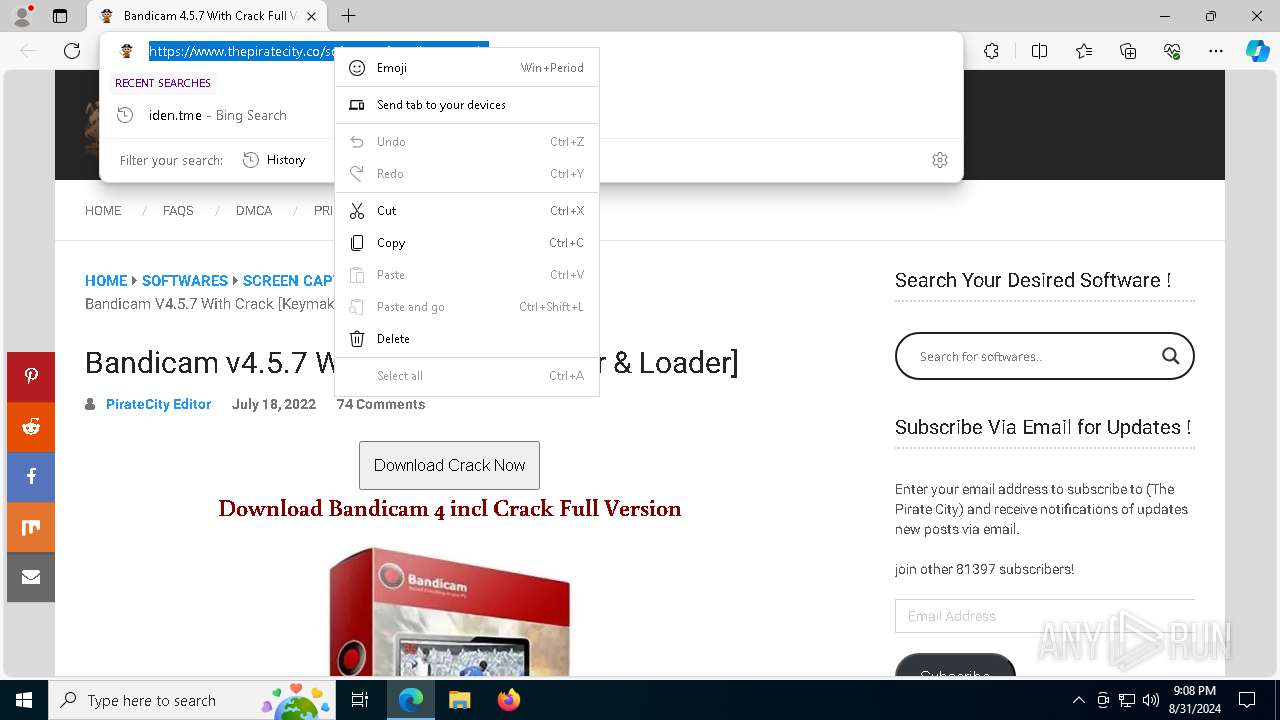
Task: Share the page via email icon
Action: point(31,577)
